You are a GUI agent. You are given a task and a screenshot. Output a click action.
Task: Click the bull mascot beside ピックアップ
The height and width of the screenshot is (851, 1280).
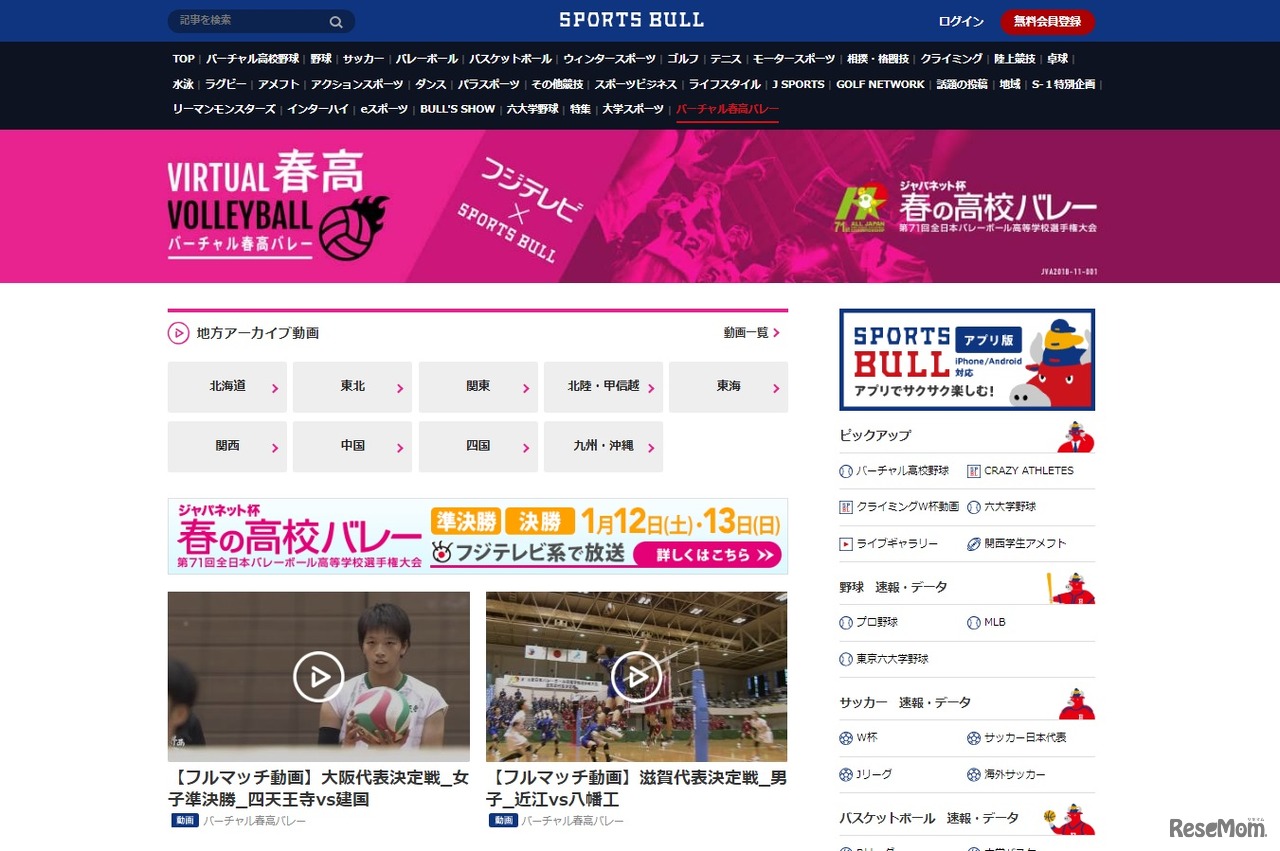coord(1076,437)
